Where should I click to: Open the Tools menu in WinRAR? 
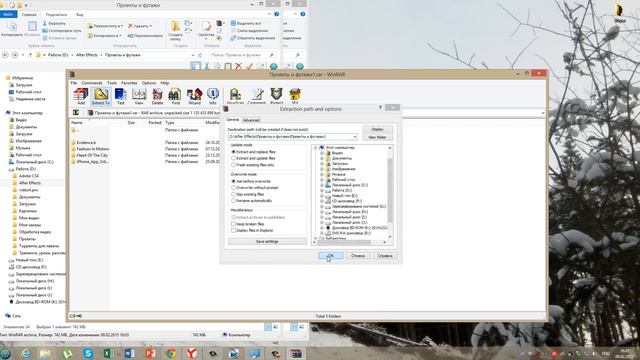pyautogui.click(x=112, y=83)
